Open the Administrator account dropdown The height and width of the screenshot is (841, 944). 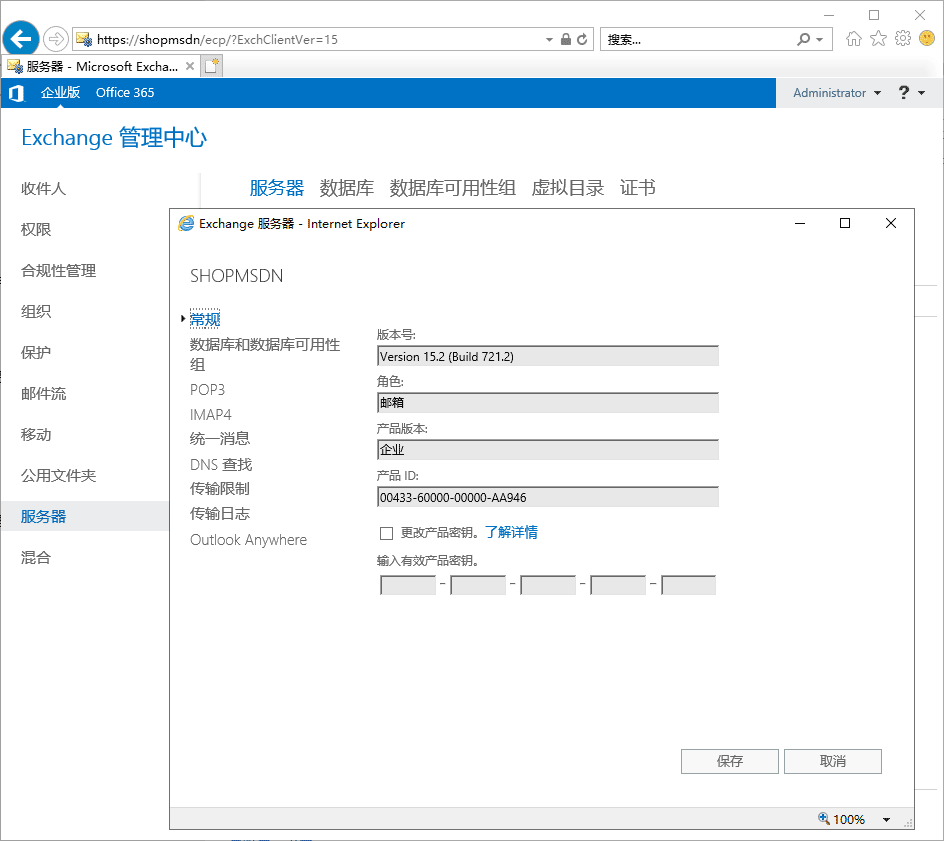click(x=837, y=93)
